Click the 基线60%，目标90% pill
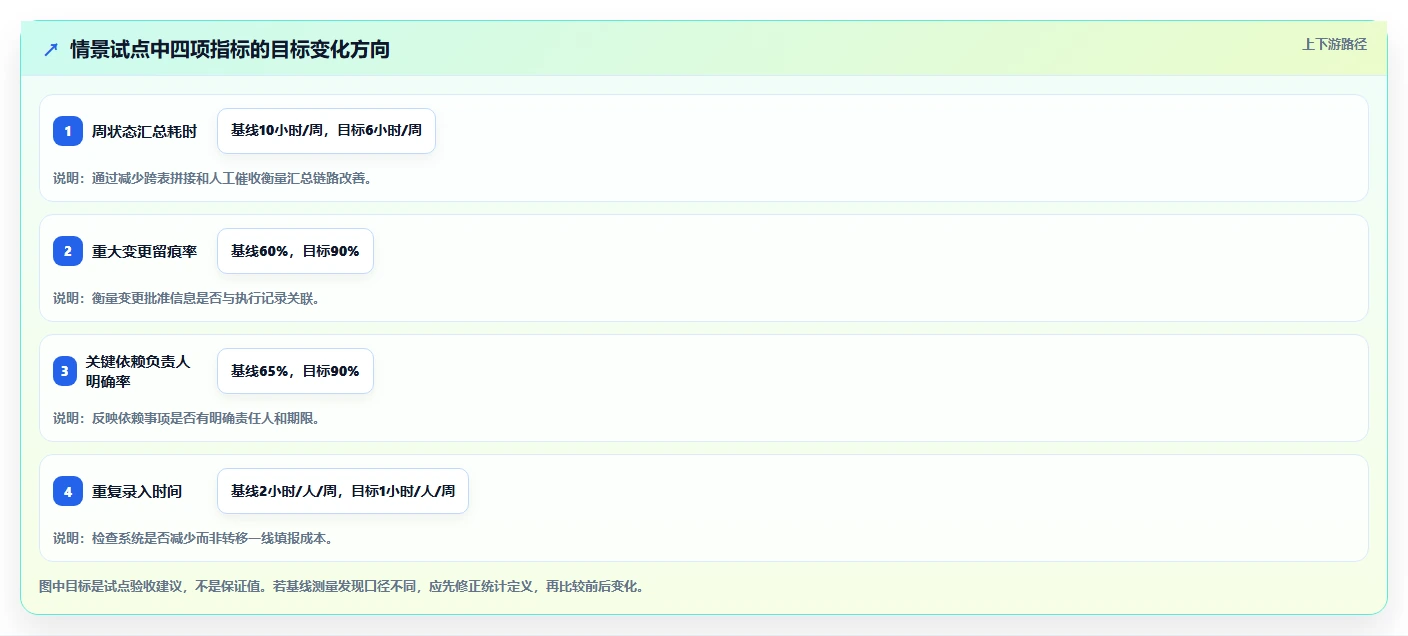Screen dimensions: 1408x636 [x=295, y=251]
